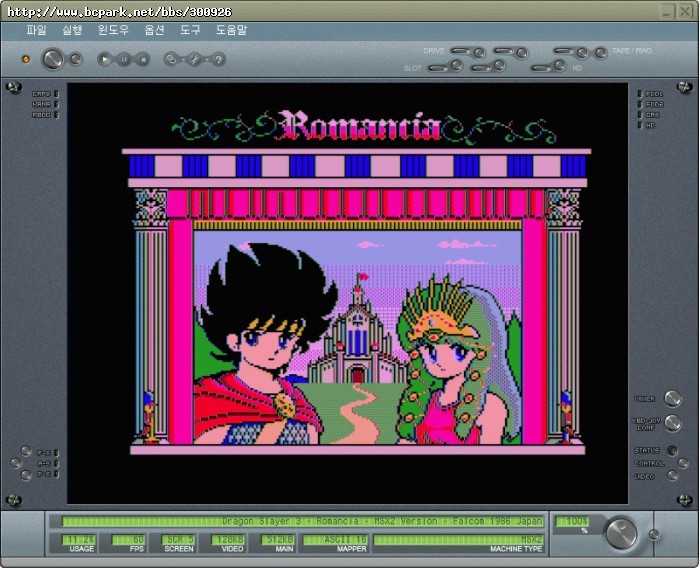
Task: Click the CONTROL button
Action: click(x=683, y=463)
